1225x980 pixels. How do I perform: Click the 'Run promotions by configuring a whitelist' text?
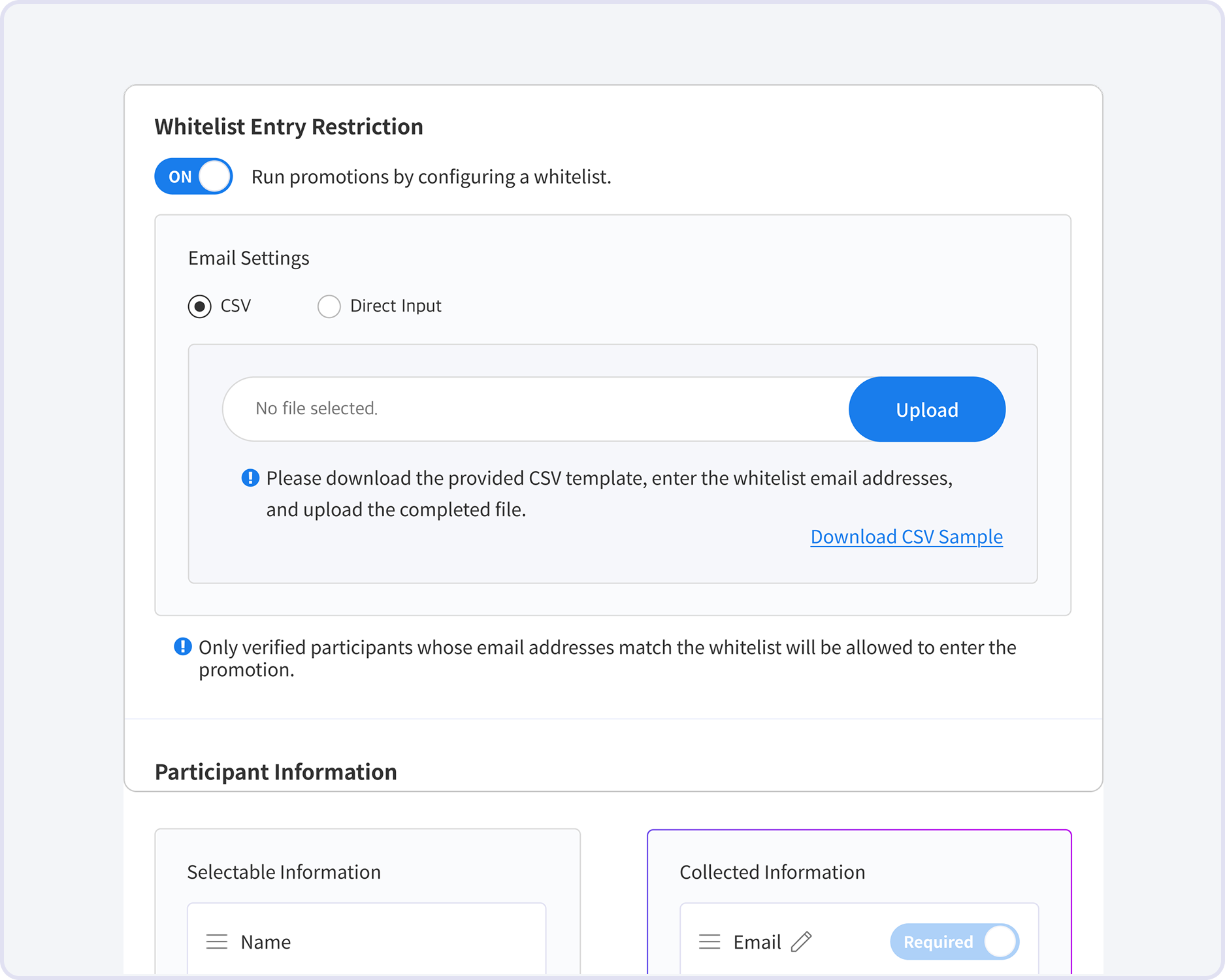pyautogui.click(x=431, y=177)
